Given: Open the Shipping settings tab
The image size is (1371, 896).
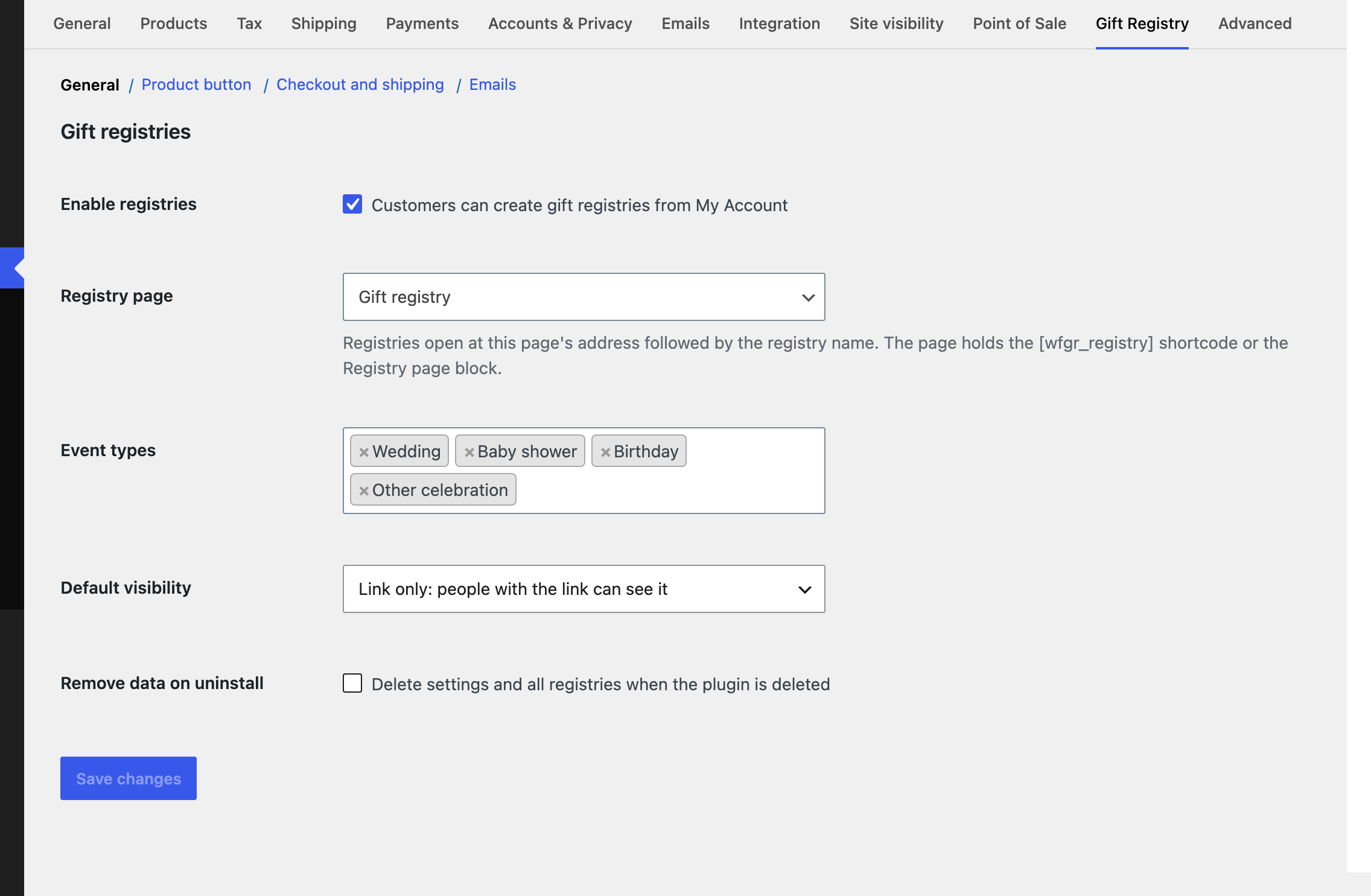Looking at the screenshot, I should pos(324,24).
